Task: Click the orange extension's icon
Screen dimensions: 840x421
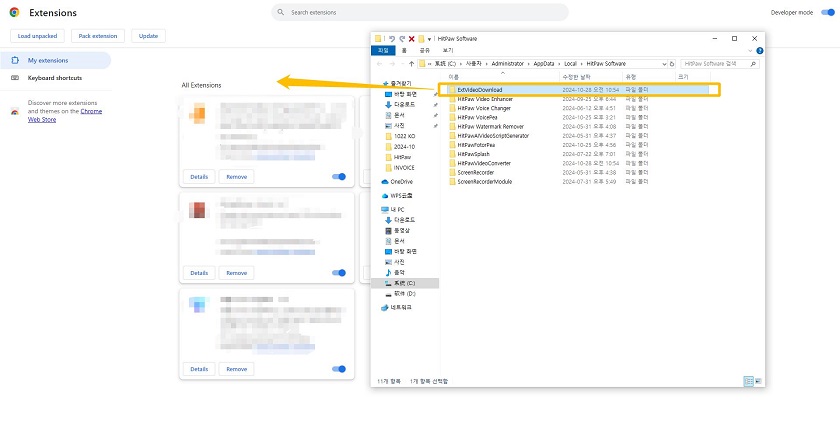Action: 198,113
